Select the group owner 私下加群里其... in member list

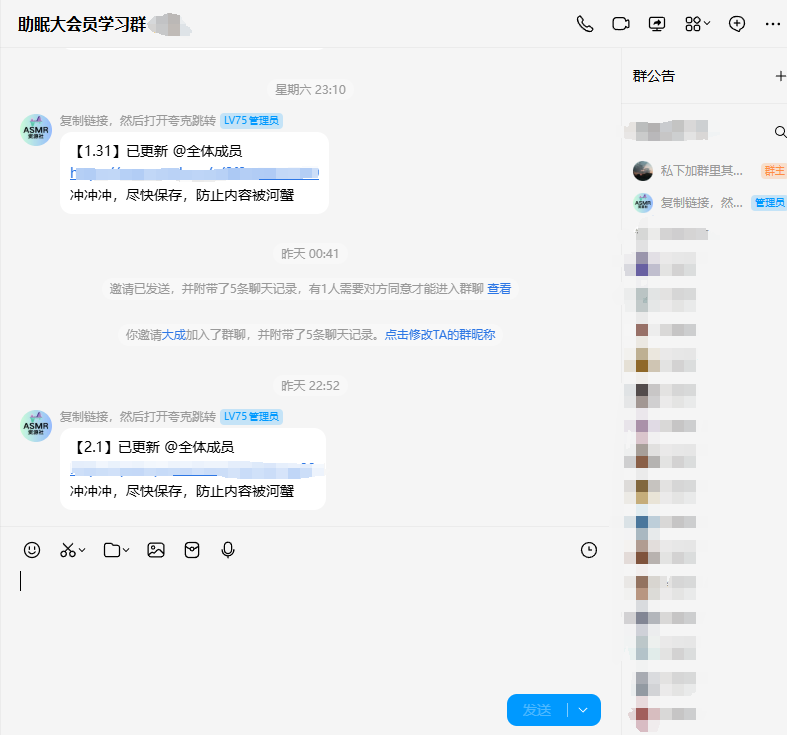click(705, 171)
